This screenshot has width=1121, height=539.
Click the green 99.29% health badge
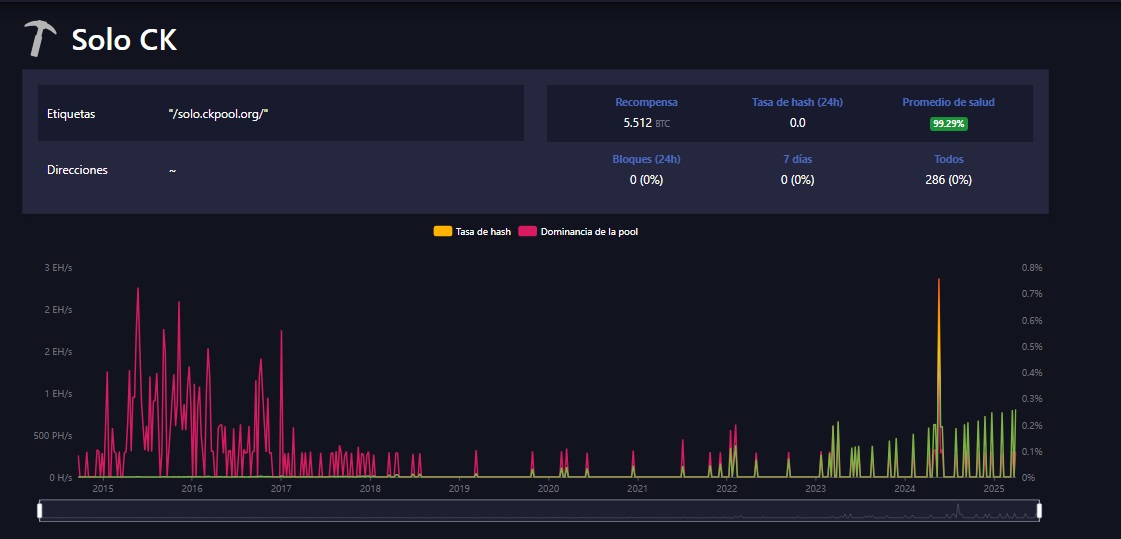948,124
